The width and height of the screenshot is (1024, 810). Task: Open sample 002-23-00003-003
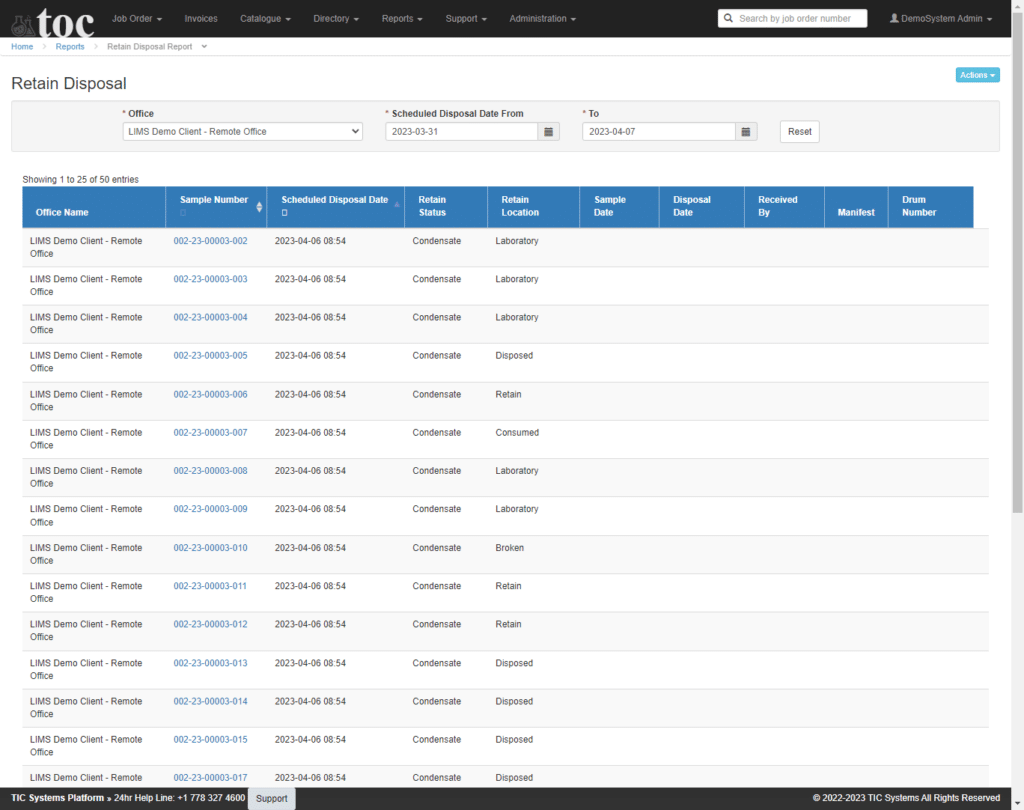(x=210, y=279)
